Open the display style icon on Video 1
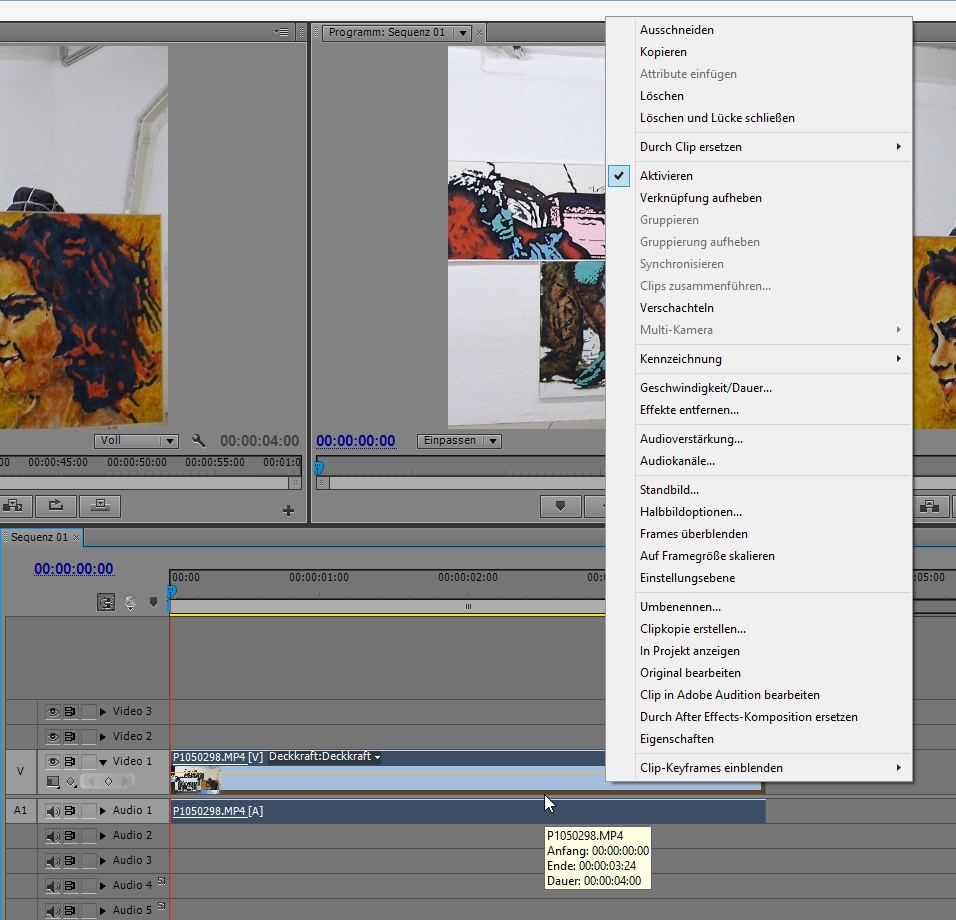 pyautogui.click(x=53, y=781)
